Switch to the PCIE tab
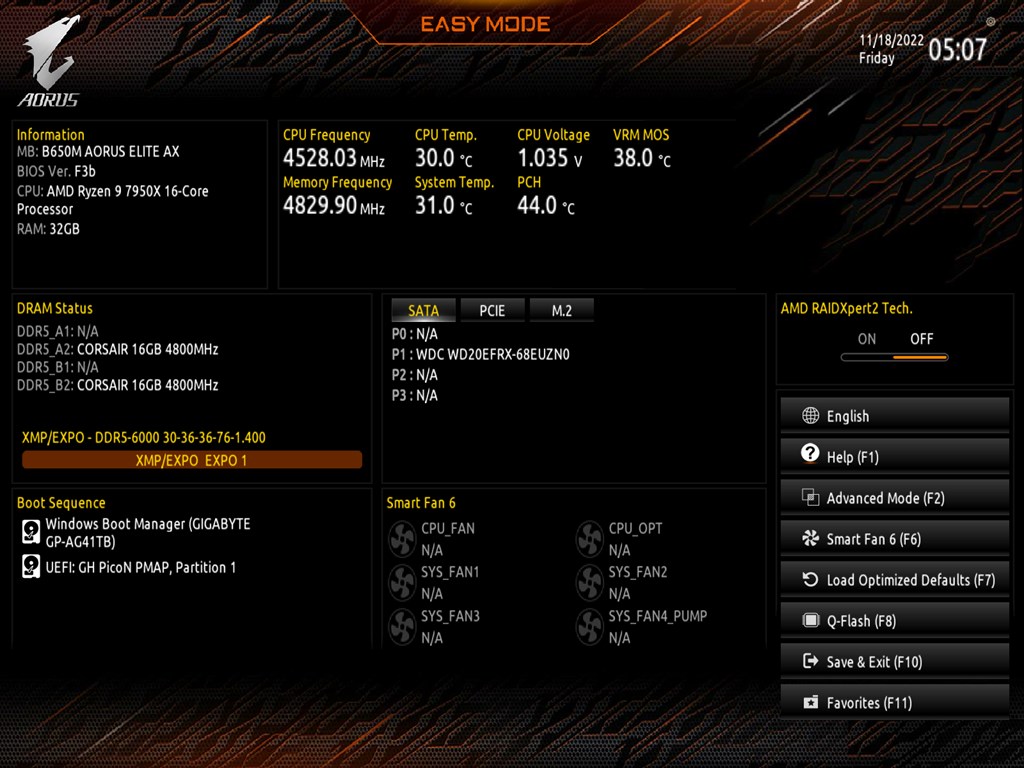 point(492,310)
